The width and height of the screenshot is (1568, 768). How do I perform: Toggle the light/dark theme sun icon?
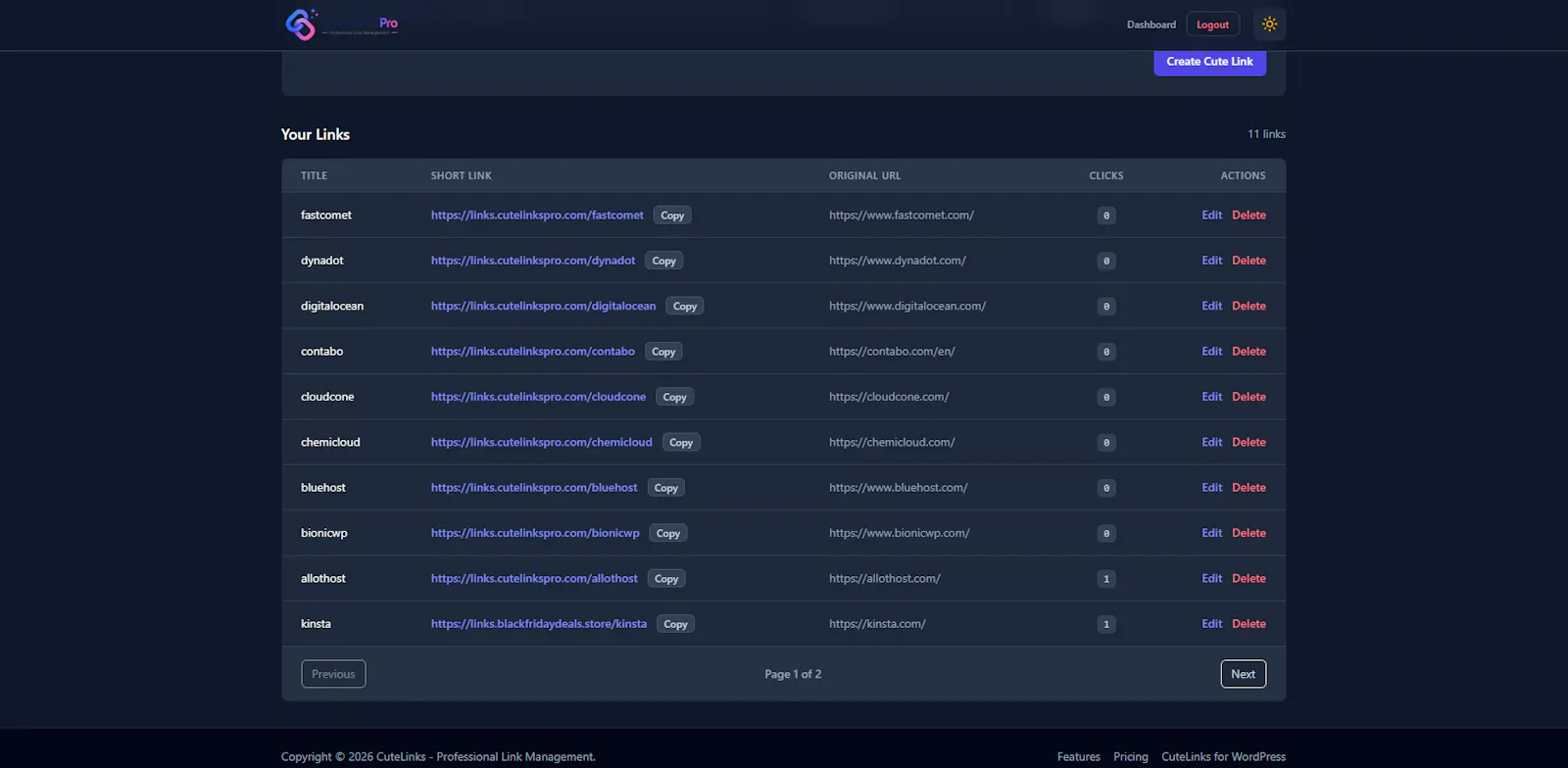coord(1269,24)
